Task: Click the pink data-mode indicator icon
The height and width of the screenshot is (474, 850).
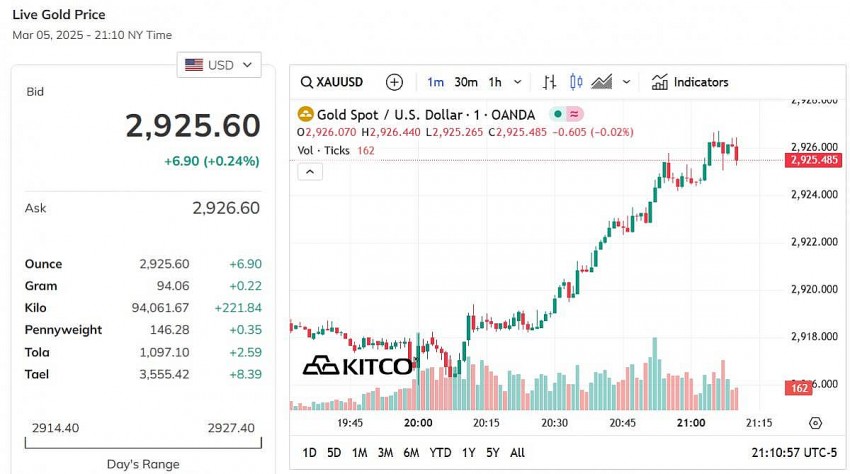Action: [x=575, y=115]
